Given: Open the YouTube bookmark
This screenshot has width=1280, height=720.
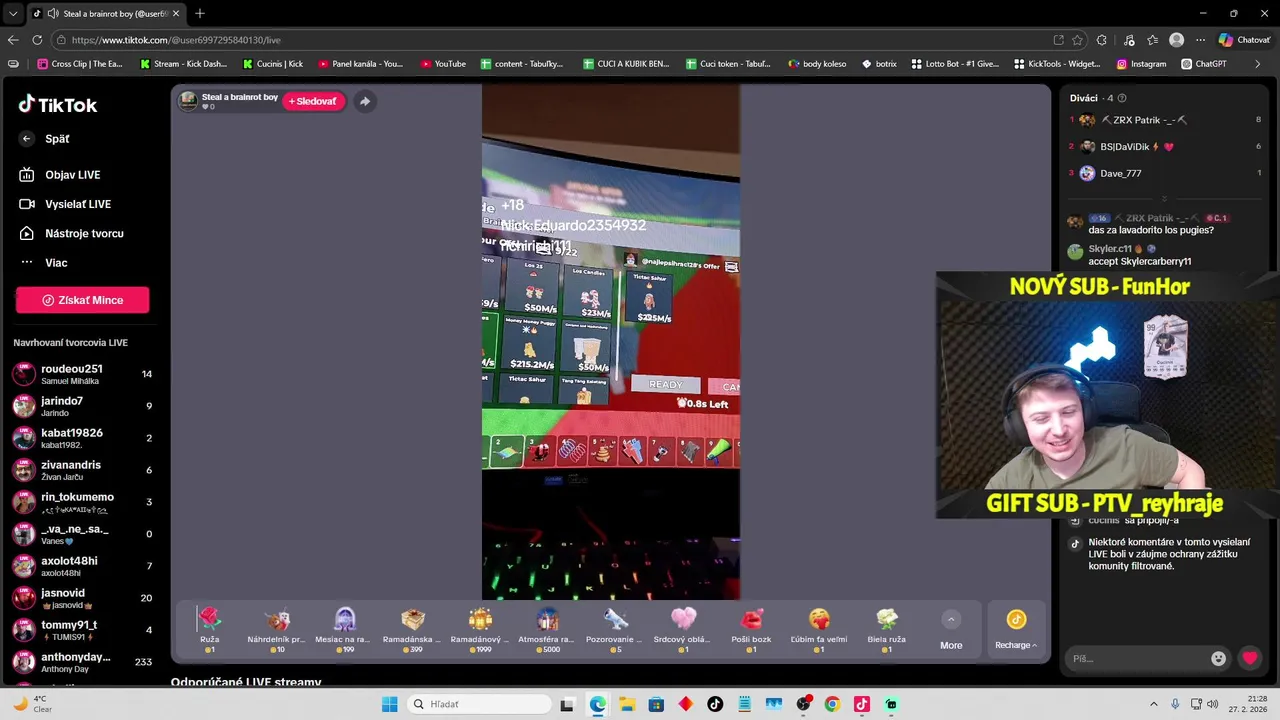Looking at the screenshot, I should pyautogui.click(x=443, y=64).
